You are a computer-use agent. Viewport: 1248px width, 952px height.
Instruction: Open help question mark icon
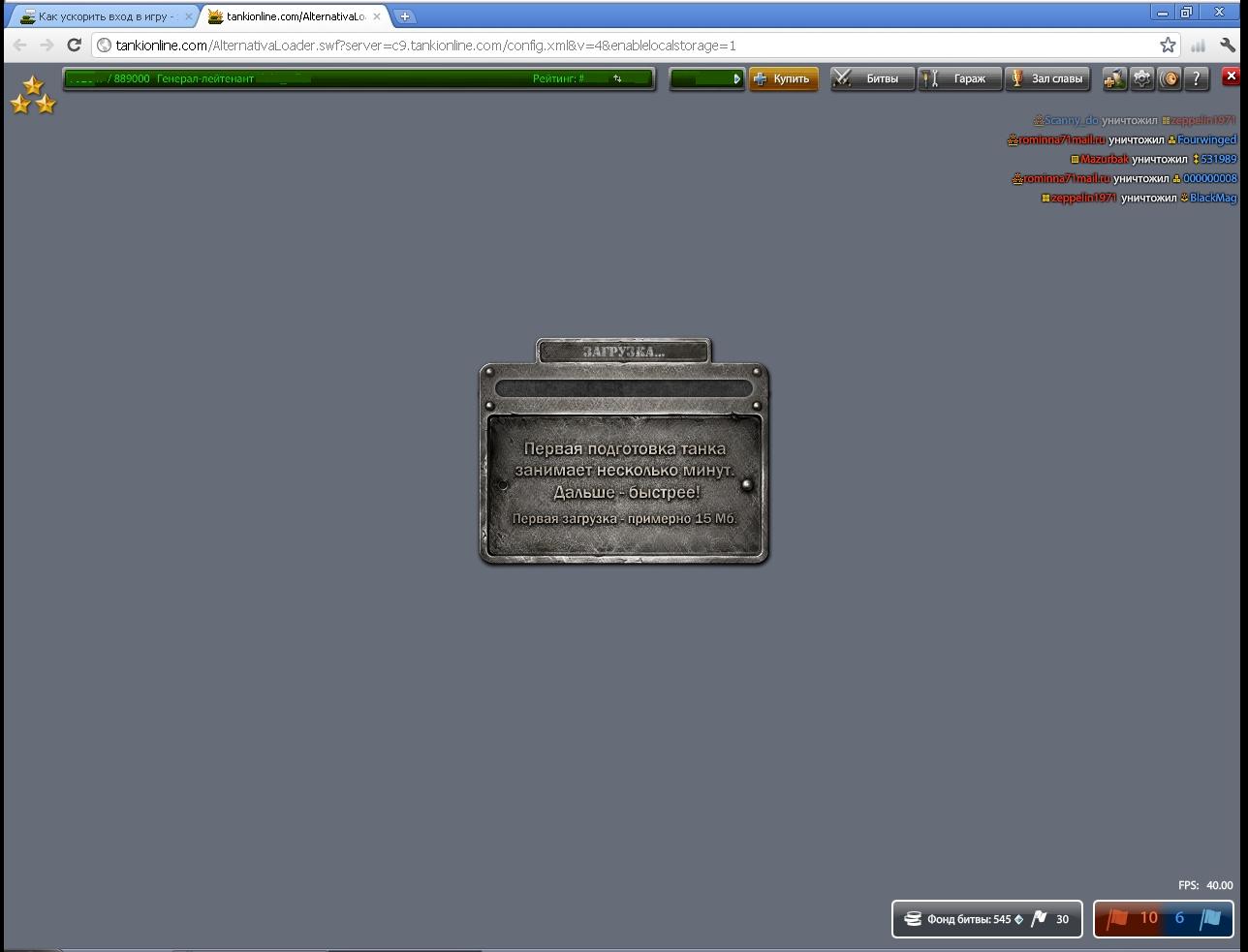click(x=1197, y=79)
